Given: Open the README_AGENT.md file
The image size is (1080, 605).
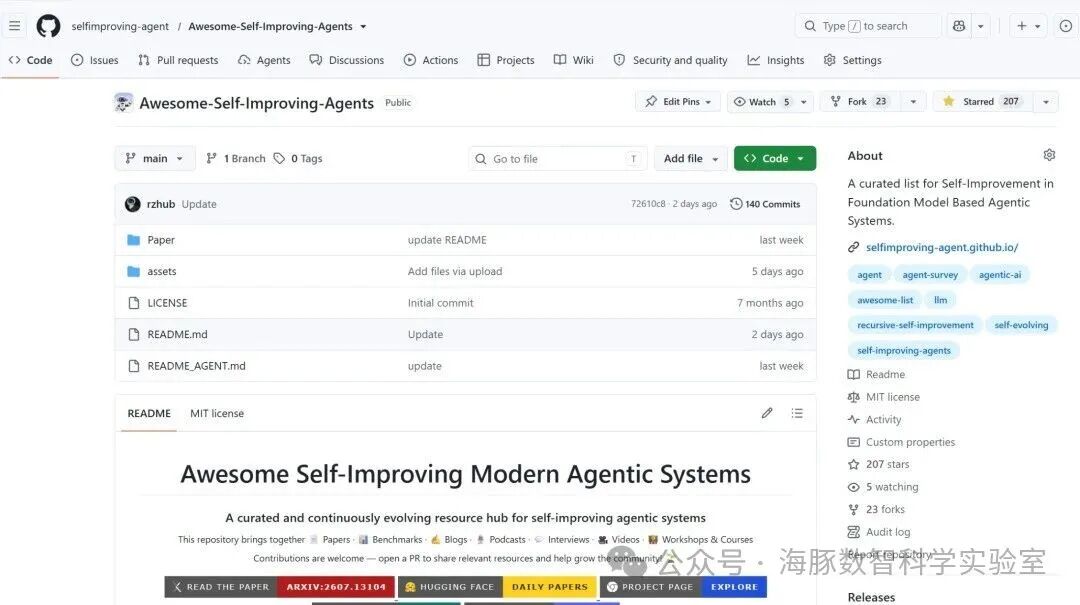Looking at the screenshot, I should click(196, 366).
